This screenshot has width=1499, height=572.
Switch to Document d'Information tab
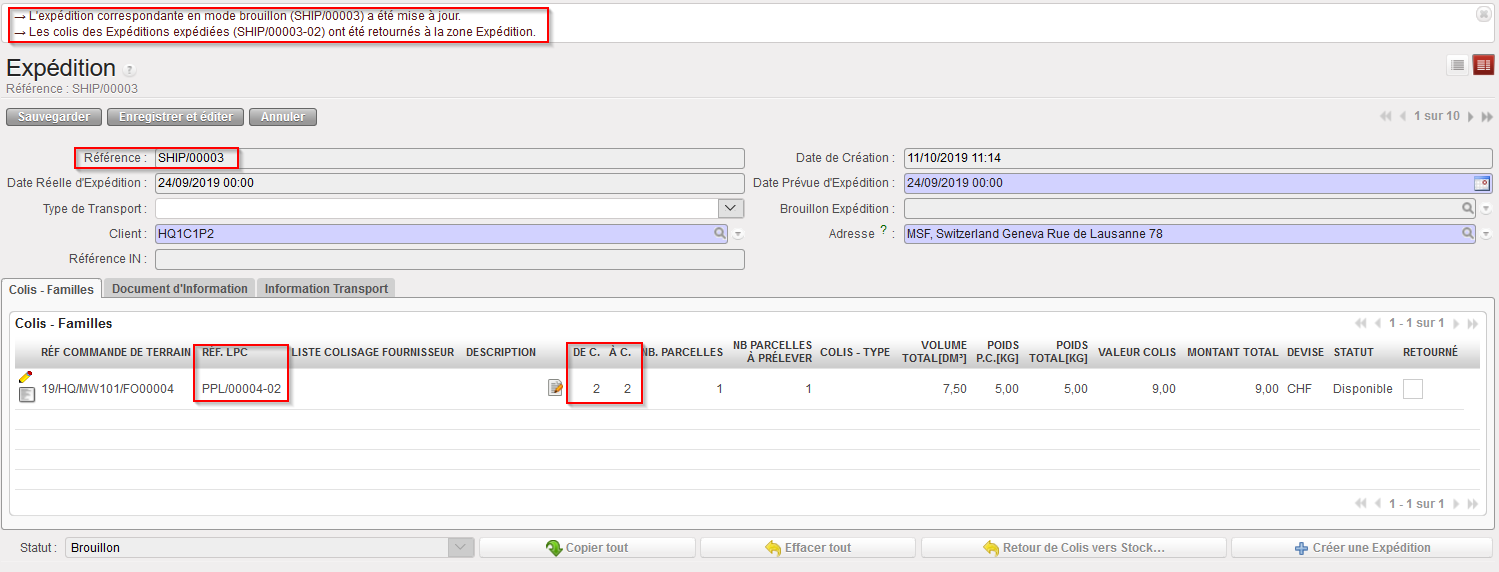coord(180,288)
